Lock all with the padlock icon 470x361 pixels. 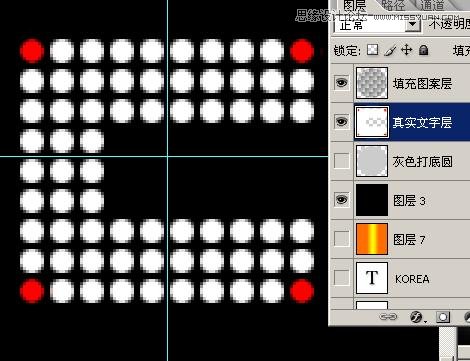pos(423,50)
